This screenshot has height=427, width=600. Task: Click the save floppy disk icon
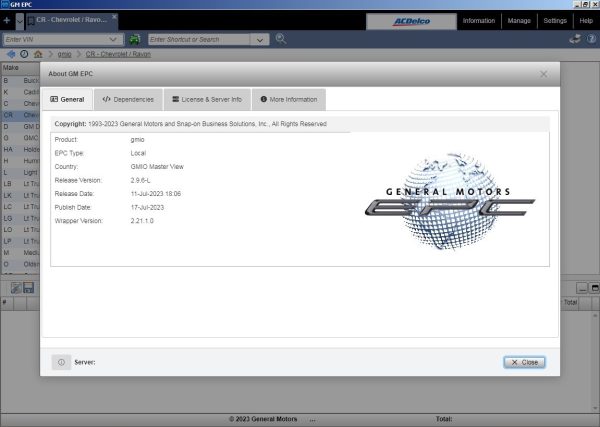[x=29, y=288]
